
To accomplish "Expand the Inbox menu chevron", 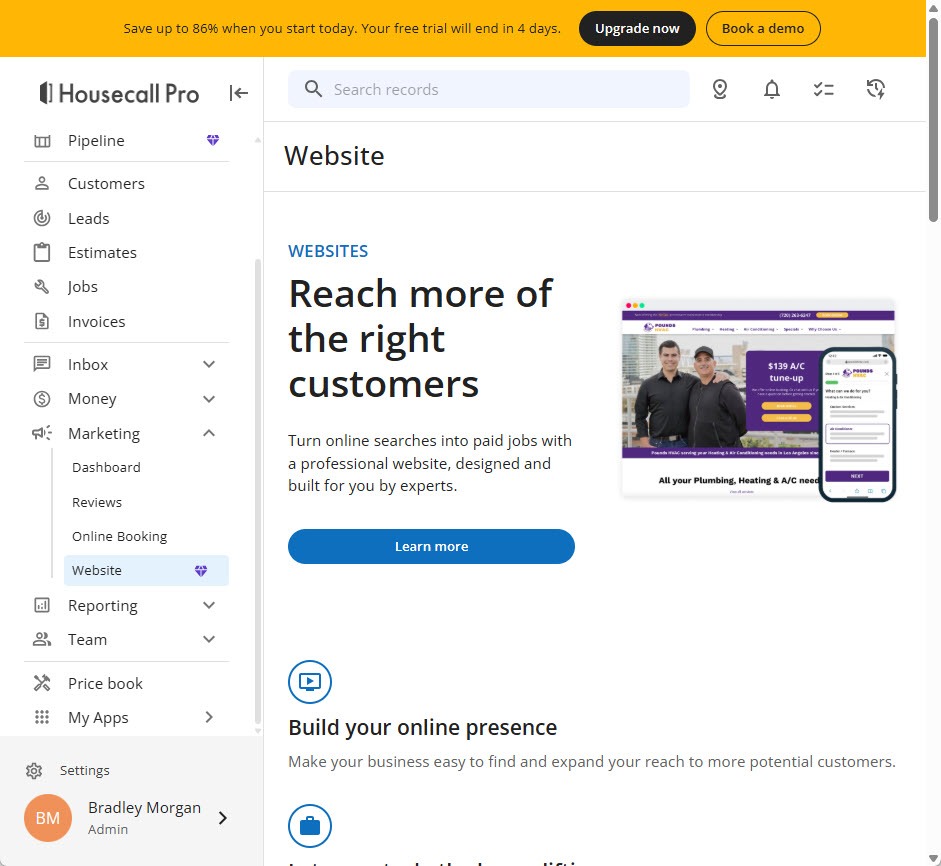I will click(x=209, y=364).
